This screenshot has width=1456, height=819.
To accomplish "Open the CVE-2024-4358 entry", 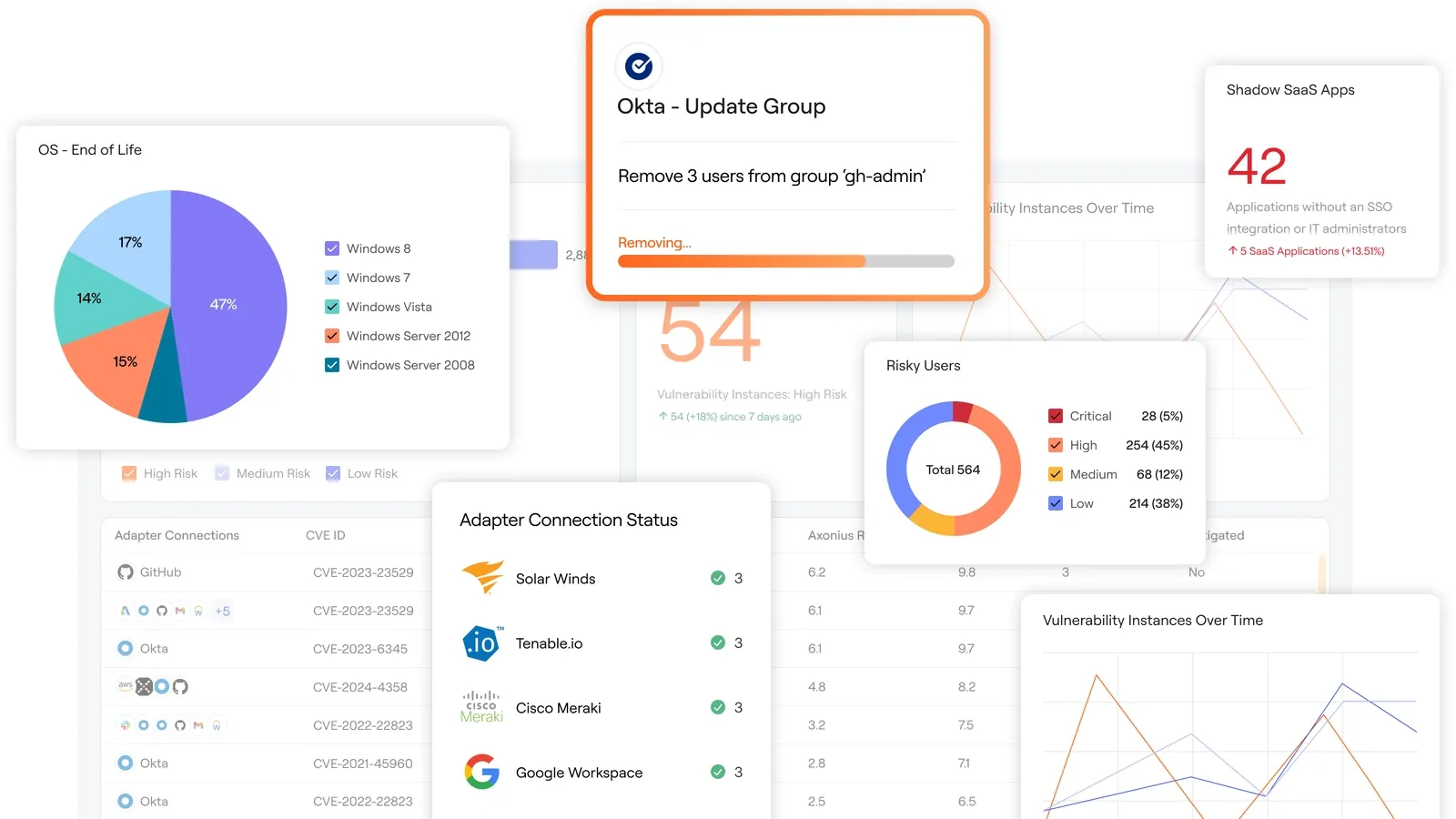I will (x=360, y=687).
